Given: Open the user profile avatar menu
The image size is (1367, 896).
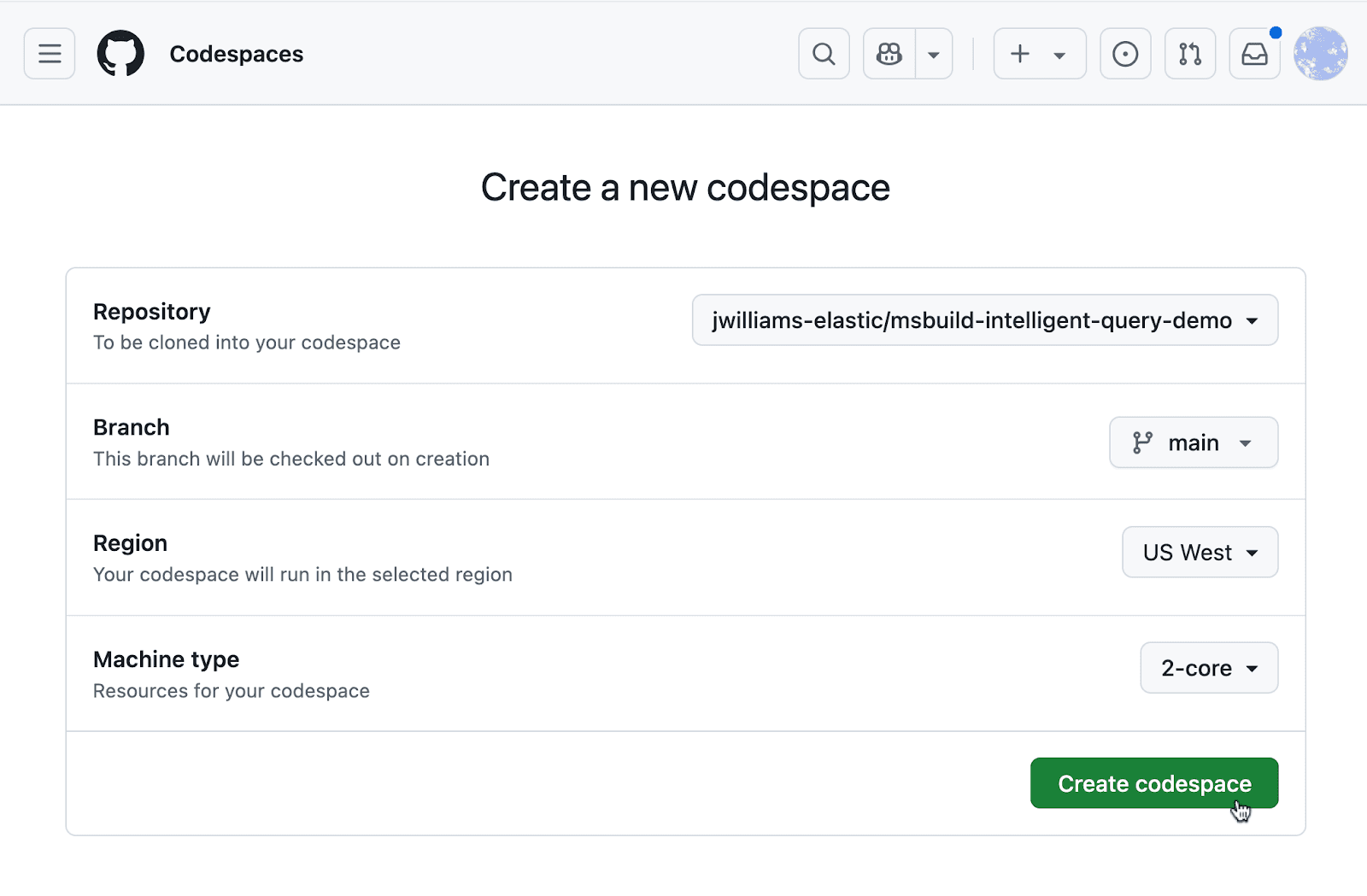Looking at the screenshot, I should (1320, 54).
